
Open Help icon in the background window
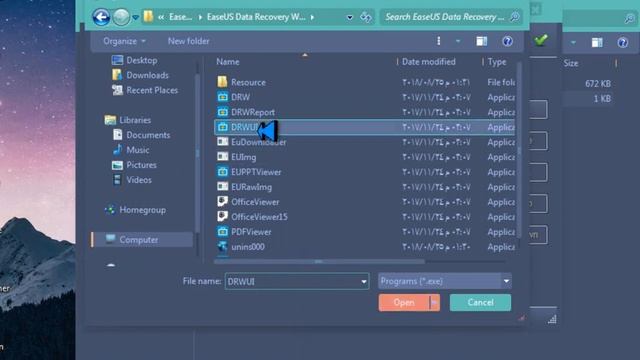[622, 42]
